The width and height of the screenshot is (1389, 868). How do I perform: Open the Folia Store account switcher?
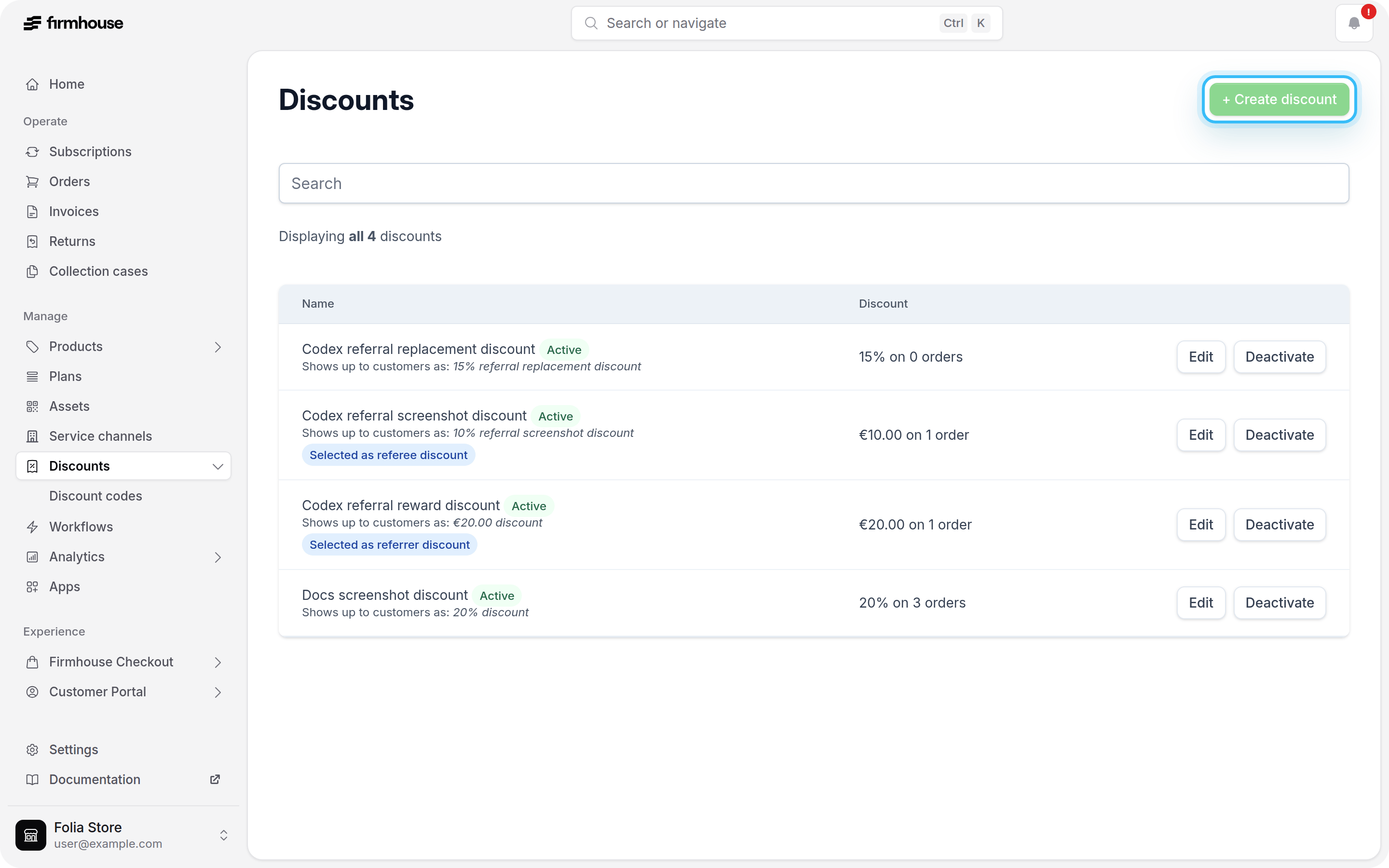224,835
